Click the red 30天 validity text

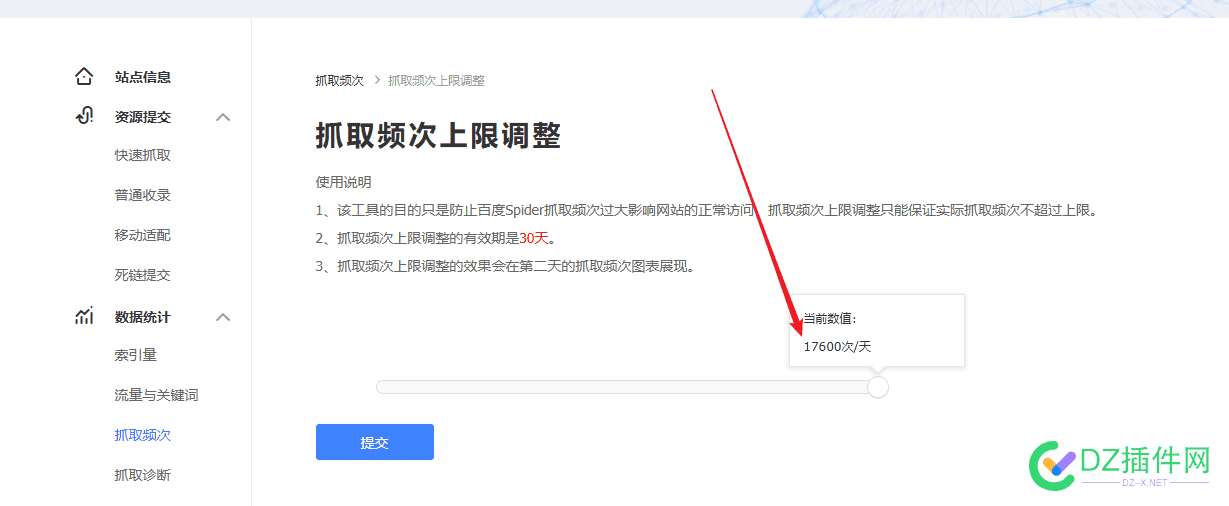point(534,238)
